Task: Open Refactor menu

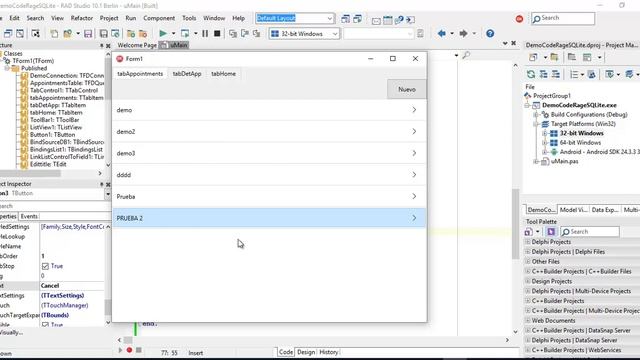Action: click(82, 18)
